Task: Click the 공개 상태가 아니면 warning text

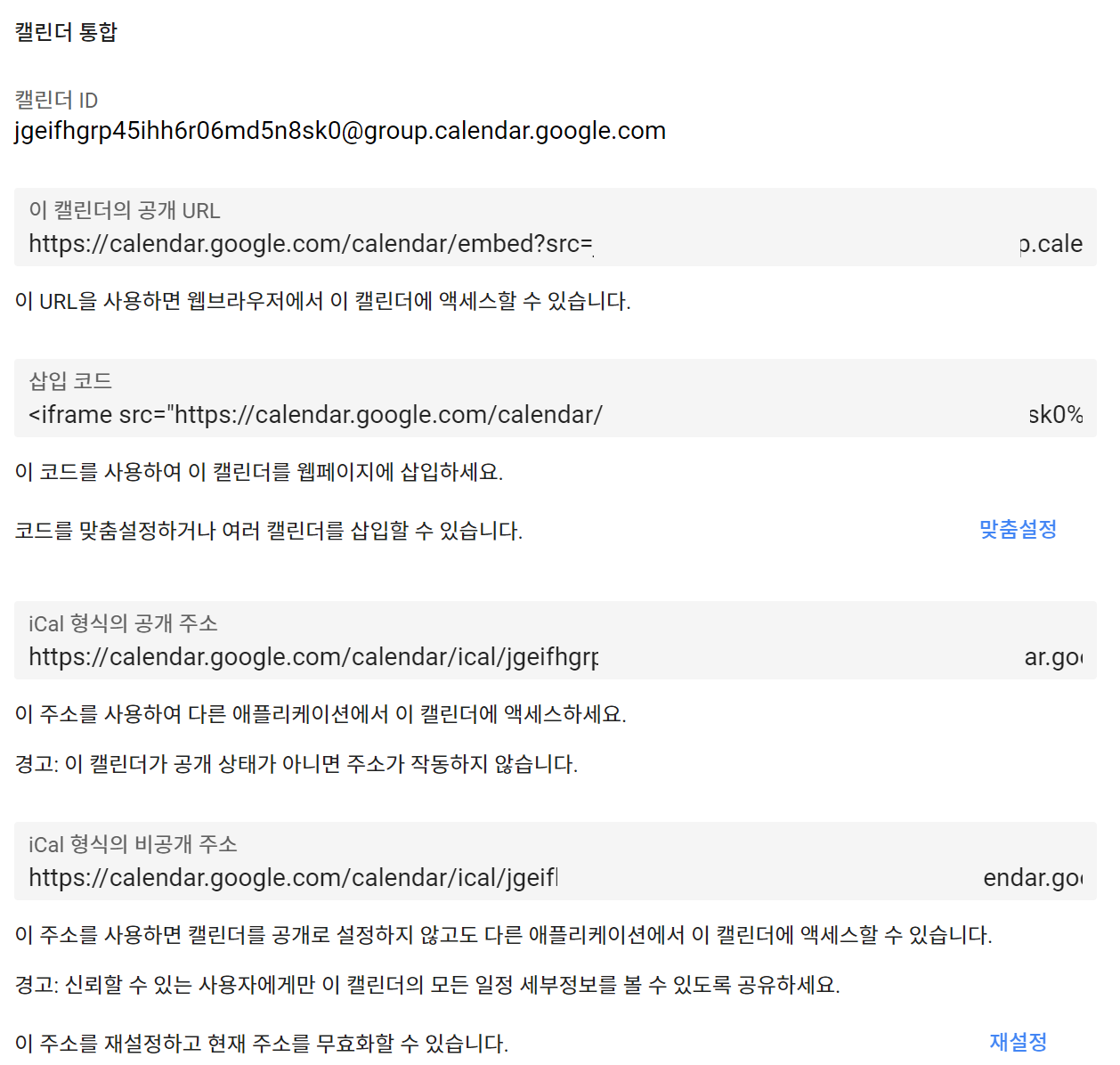Action: click(296, 764)
